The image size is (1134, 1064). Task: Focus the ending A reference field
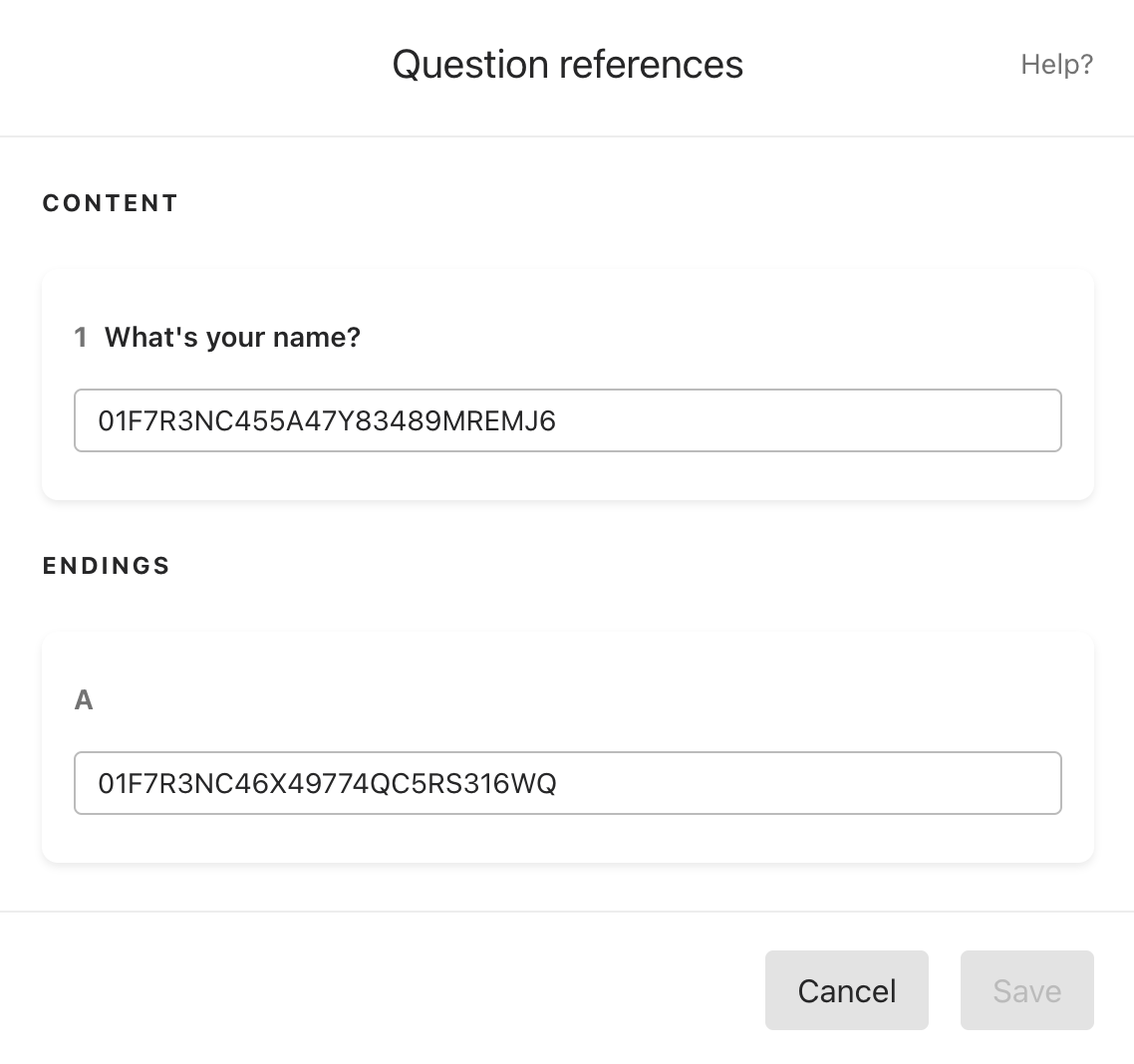[568, 783]
